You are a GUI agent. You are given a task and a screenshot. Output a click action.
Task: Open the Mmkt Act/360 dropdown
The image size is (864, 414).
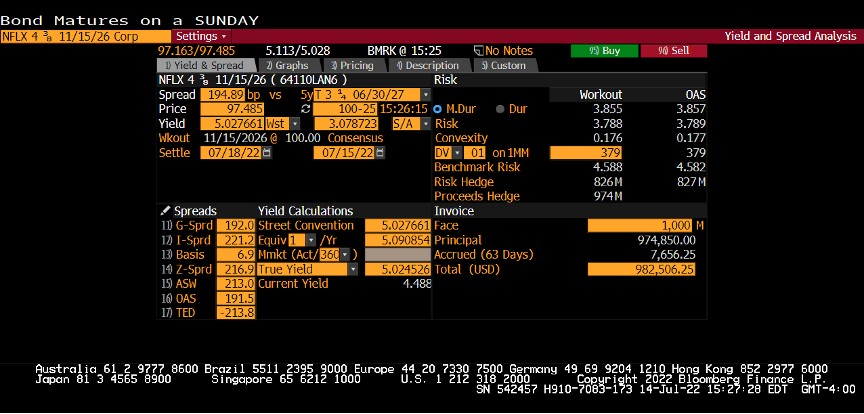pos(345,255)
